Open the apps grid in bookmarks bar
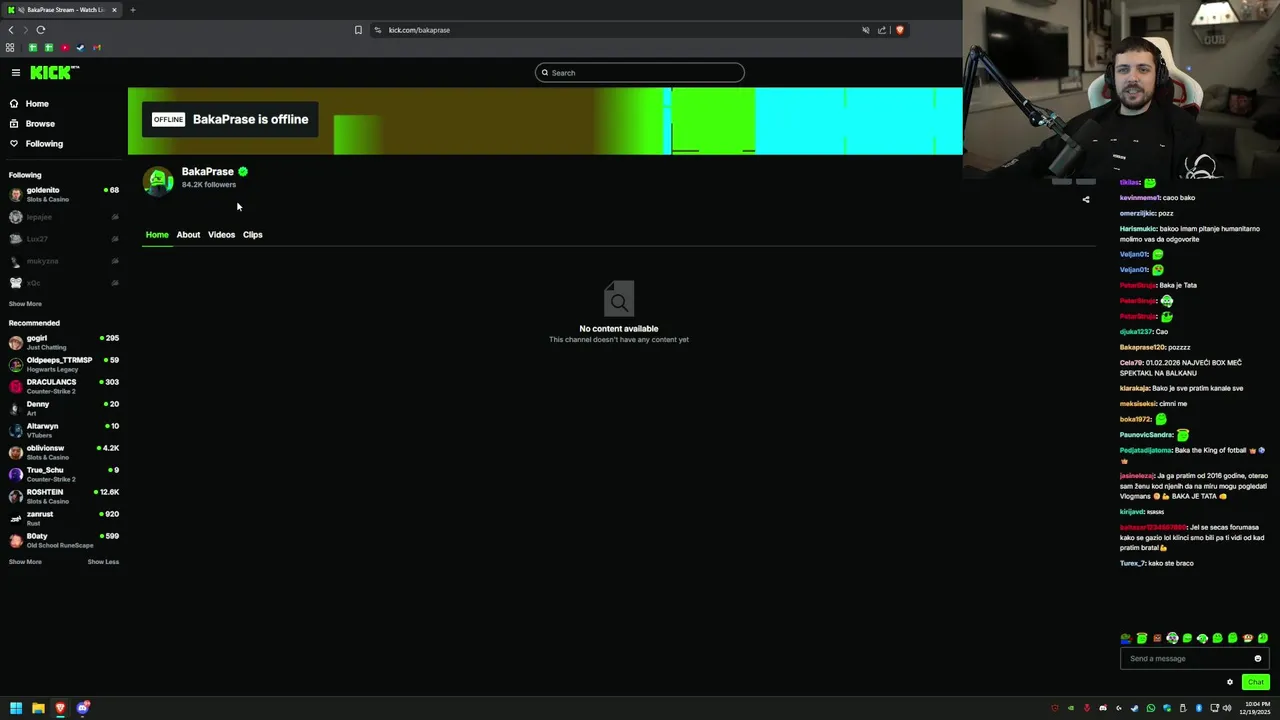 (x=10, y=48)
